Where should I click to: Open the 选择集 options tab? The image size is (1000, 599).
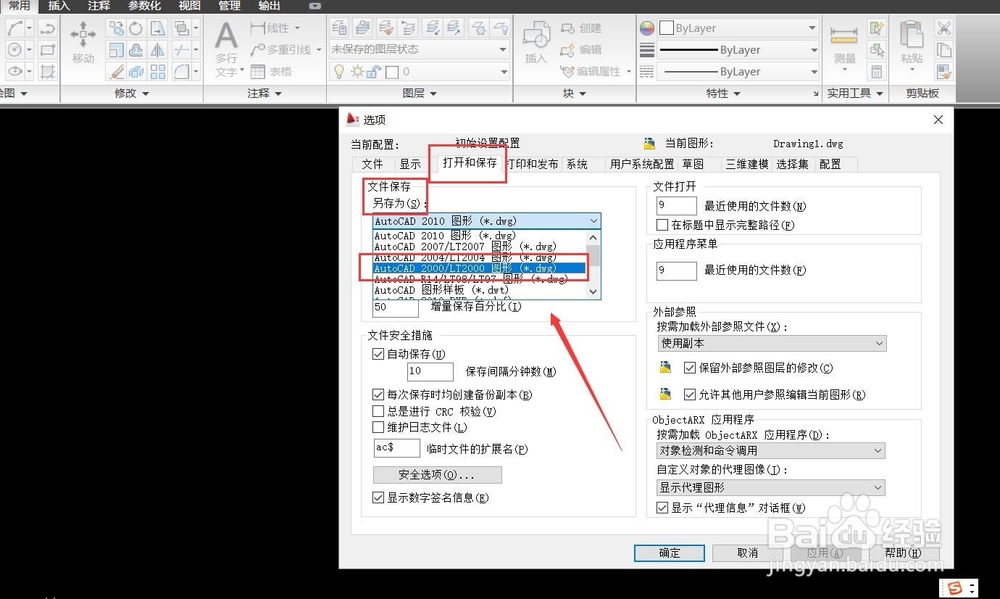(x=792, y=164)
